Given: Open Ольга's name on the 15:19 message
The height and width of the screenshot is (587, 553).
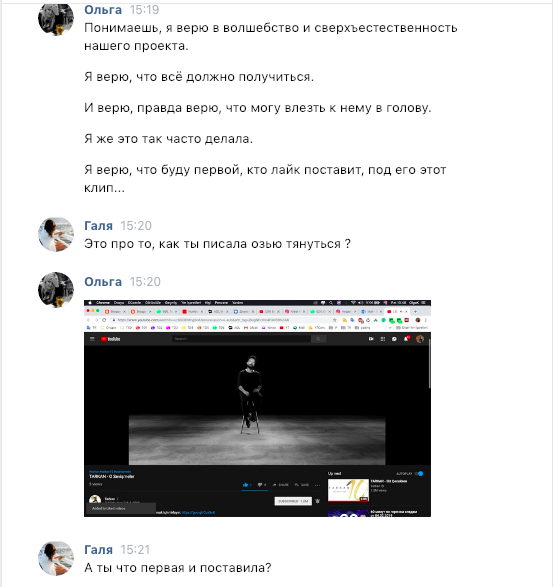Looking at the screenshot, I should [x=103, y=10].
